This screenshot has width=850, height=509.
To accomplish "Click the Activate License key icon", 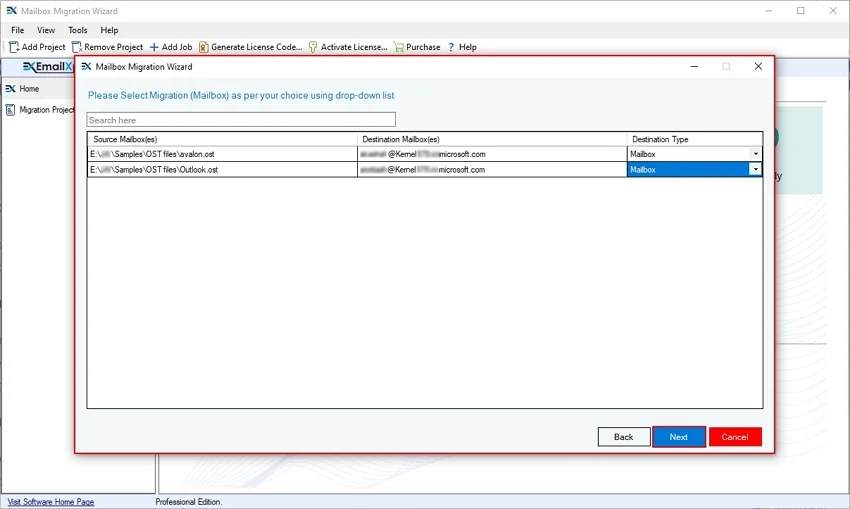I will click(313, 47).
